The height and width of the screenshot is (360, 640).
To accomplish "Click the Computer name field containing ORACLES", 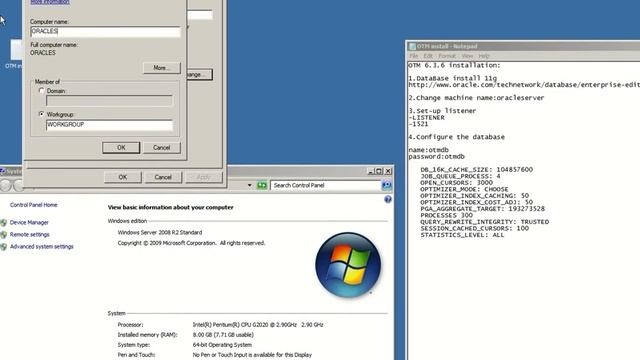I will (x=105, y=31).
